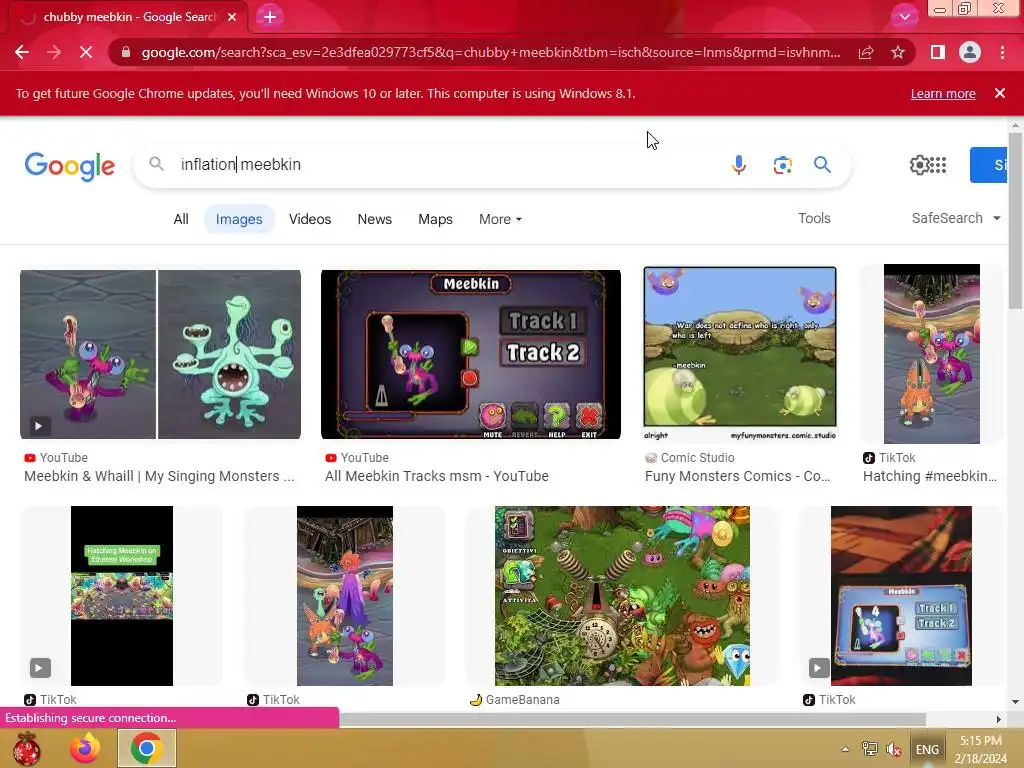
Task: Go back using the browser back arrow
Action: 22,52
